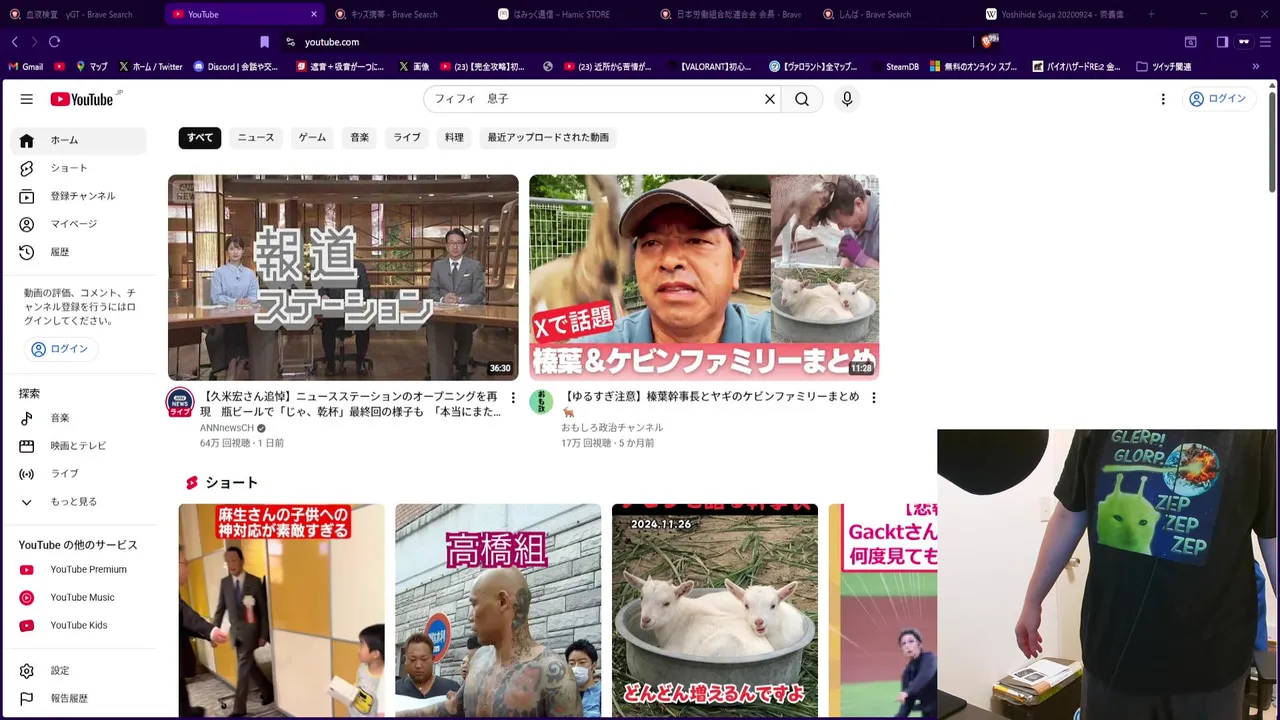The image size is (1280, 720).
Task: Open 映画とテレビ under 探索
Action: [x=78, y=446]
